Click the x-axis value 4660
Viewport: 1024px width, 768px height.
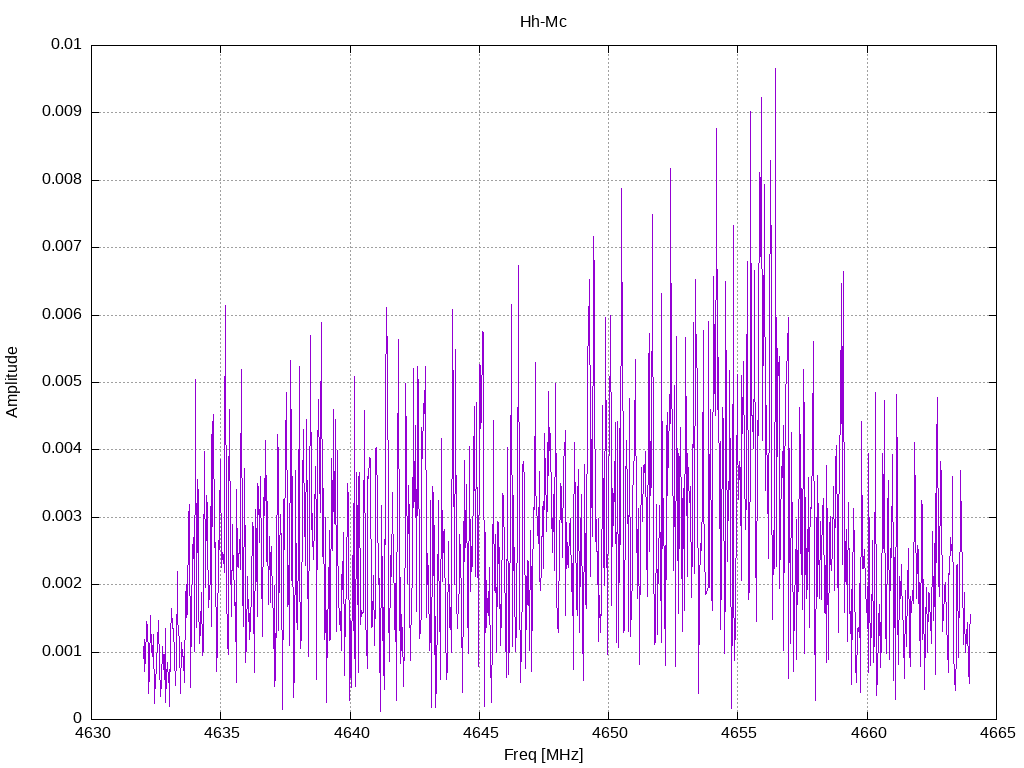coord(868,733)
